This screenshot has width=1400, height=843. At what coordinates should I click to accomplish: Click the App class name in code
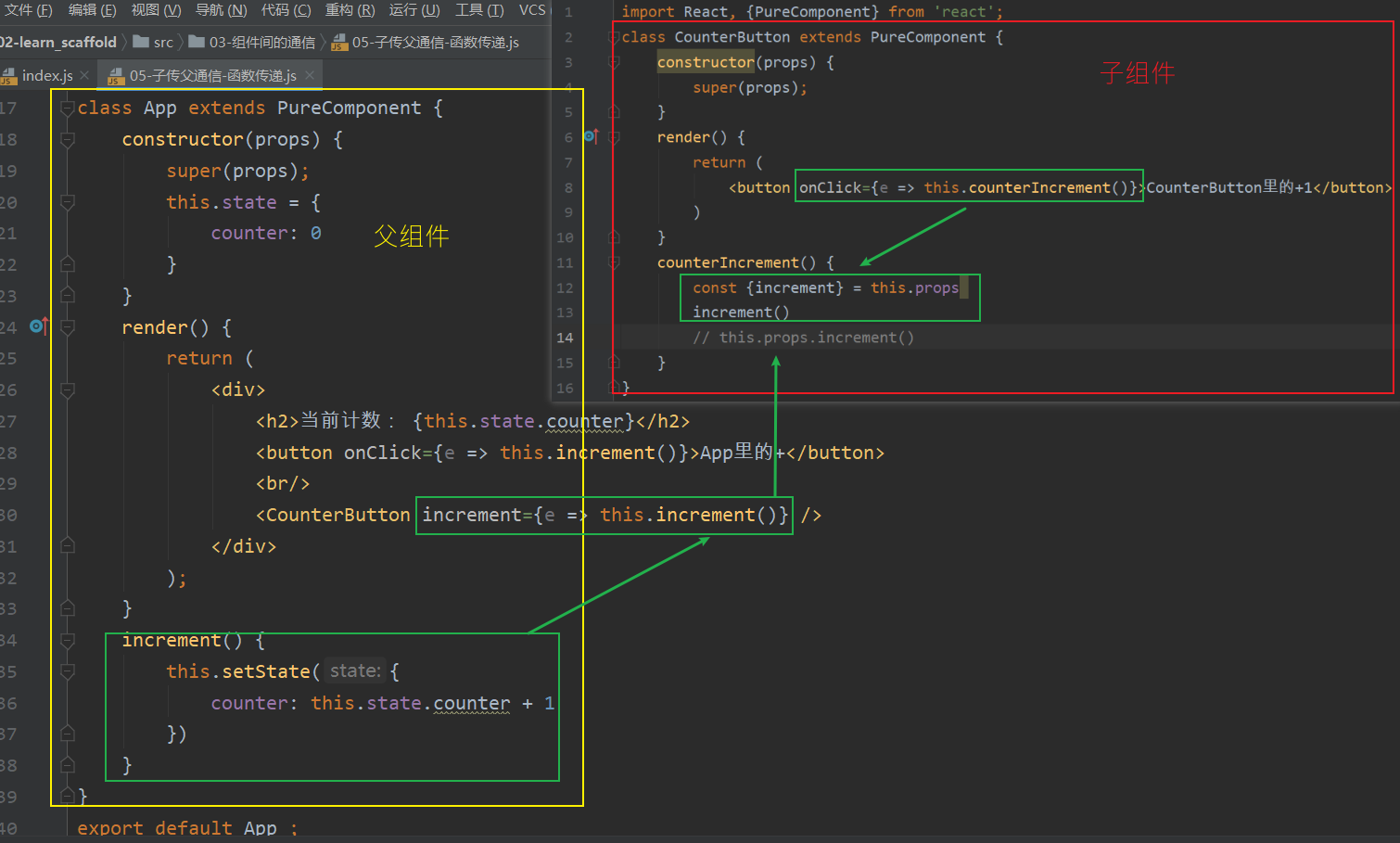pos(159,109)
